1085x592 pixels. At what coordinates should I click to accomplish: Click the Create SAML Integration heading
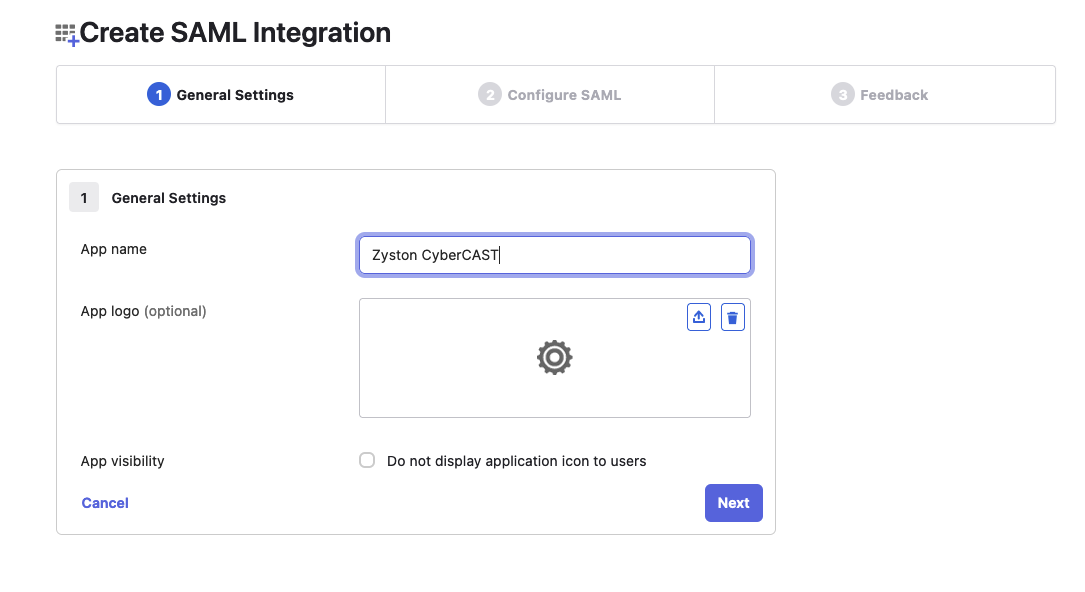coord(235,32)
